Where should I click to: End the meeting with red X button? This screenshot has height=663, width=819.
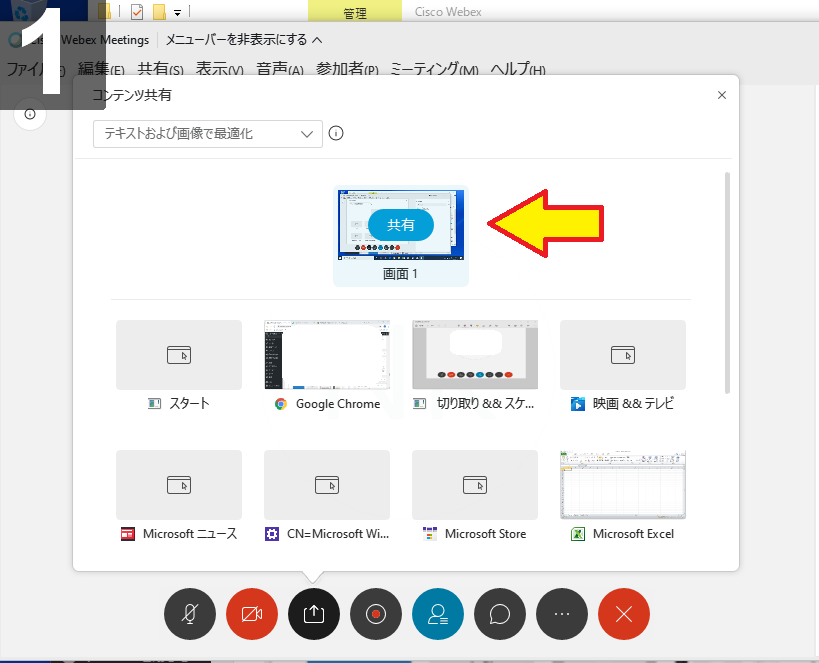pyautogui.click(x=624, y=614)
